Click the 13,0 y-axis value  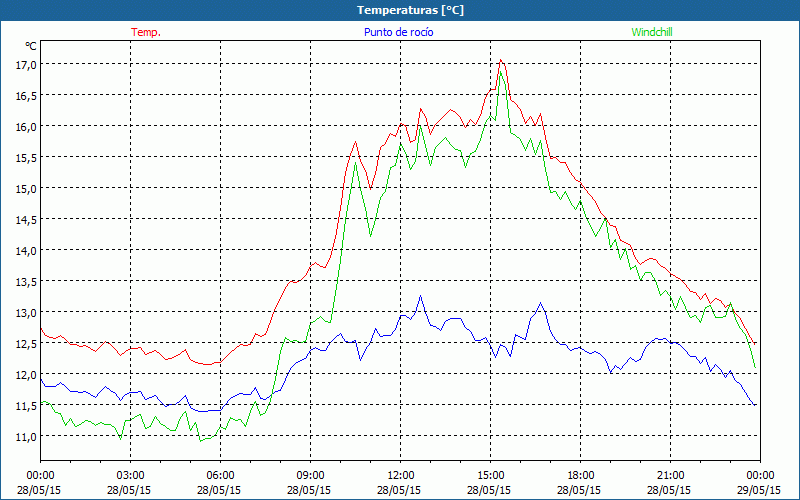pos(26,312)
